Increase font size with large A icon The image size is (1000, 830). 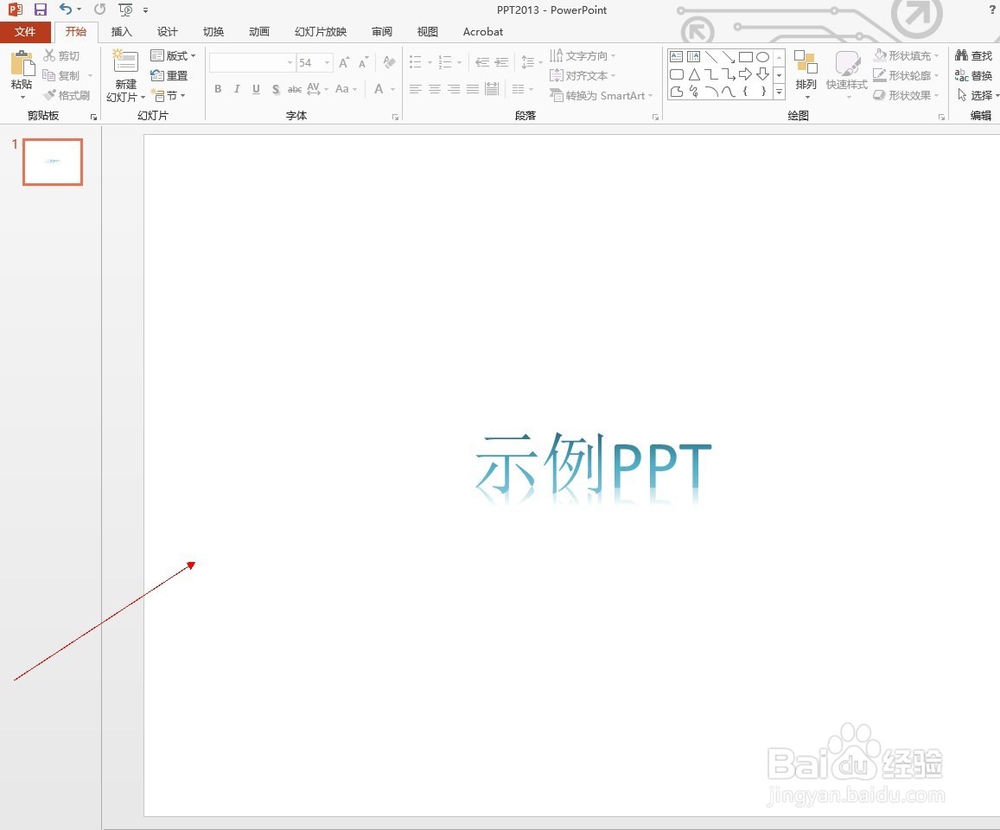click(344, 63)
